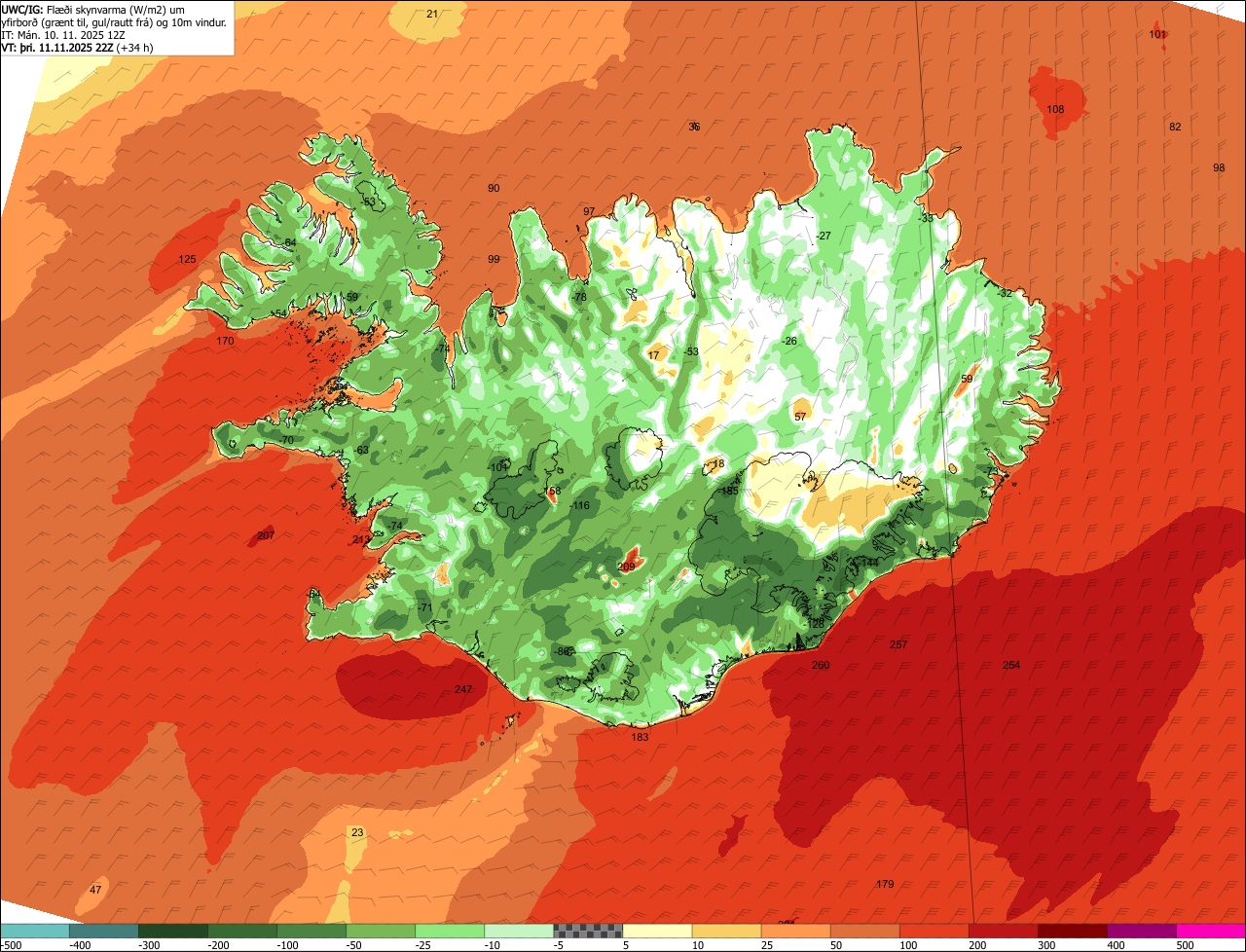
Task: Click the '-189' value by the big glacier
Action: (729, 492)
